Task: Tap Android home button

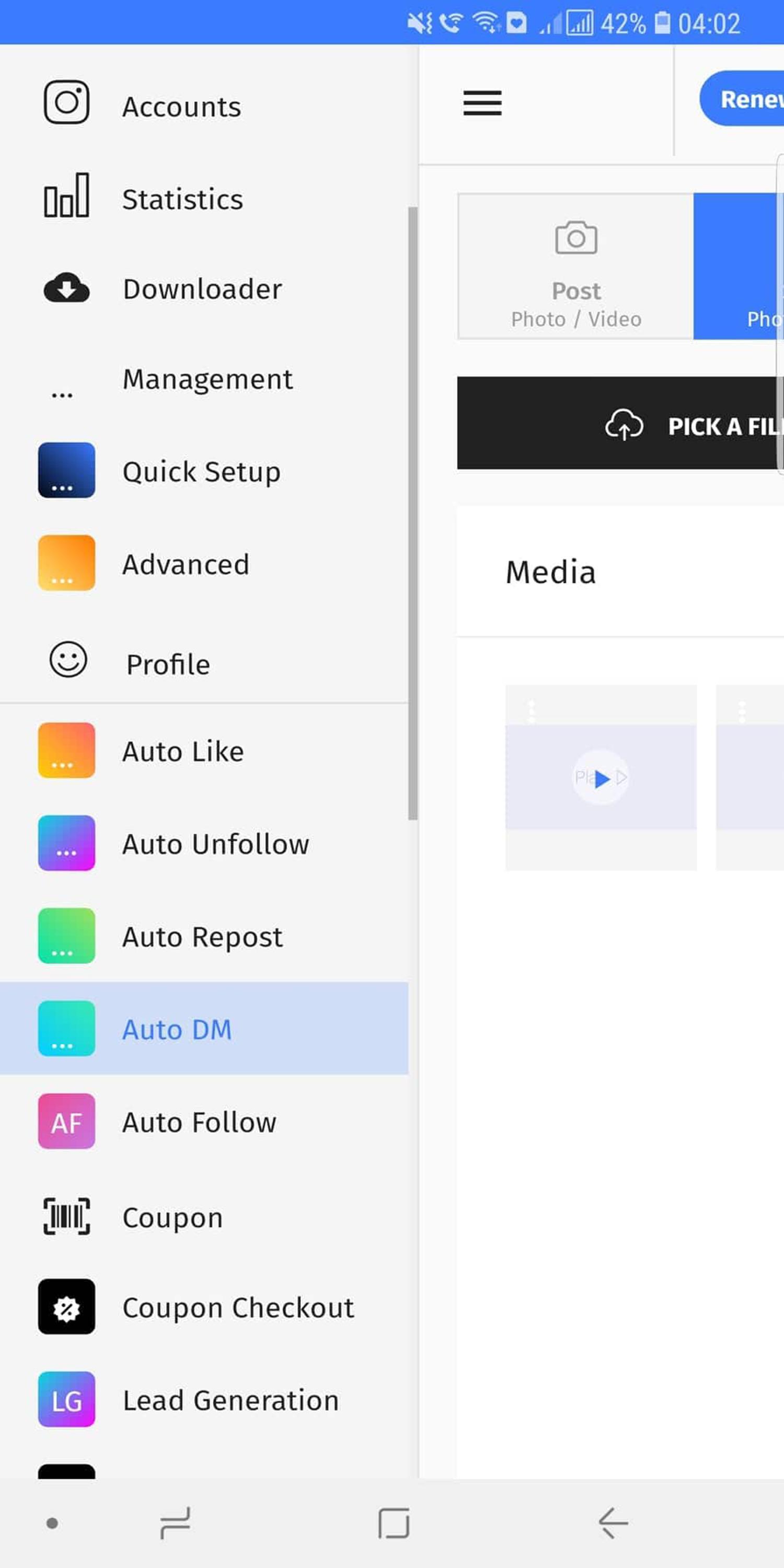Action: [x=393, y=1523]
